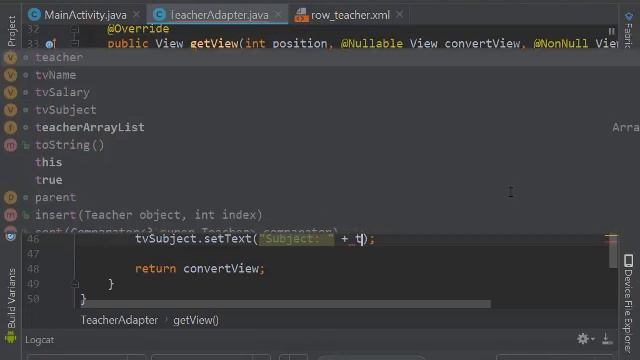Close the MainActivity.java tab
The height and width of the screenshot is (360, 640).
click(137, 15)
